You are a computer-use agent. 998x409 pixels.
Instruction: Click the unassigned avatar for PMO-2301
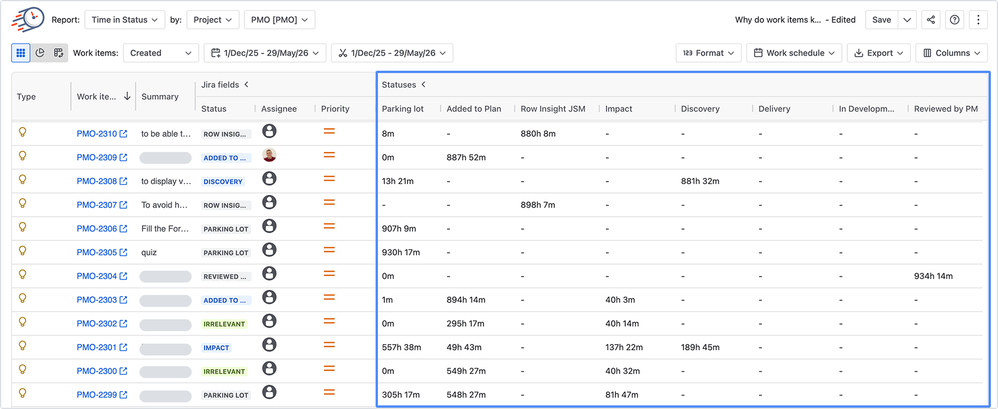[x=269, y=345]
